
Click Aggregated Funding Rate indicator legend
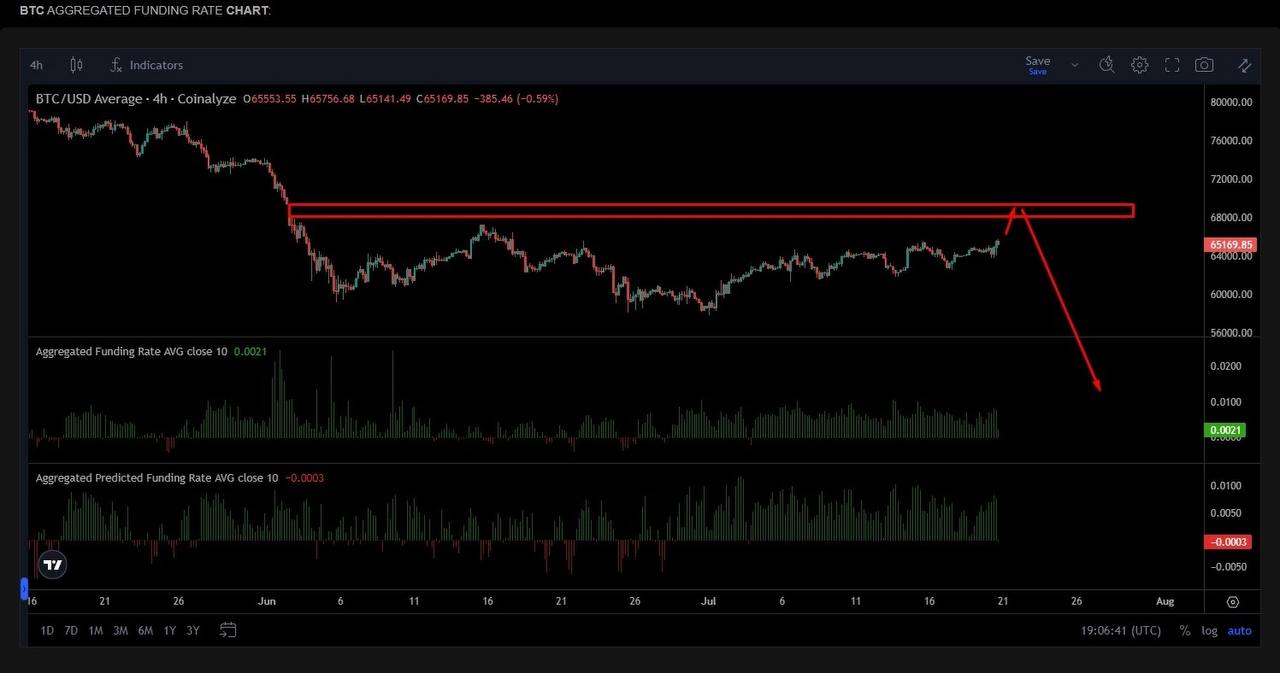pyautogui.click(x=131, y=352)
